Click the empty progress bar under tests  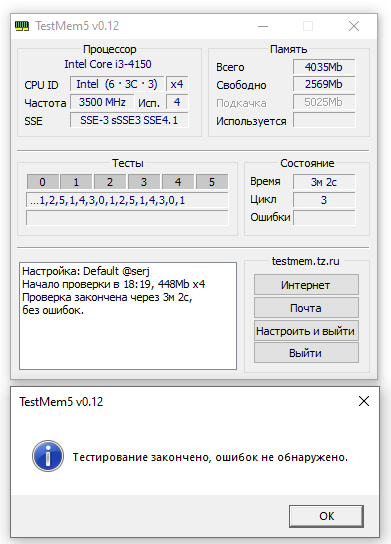[x=127, y=218]
